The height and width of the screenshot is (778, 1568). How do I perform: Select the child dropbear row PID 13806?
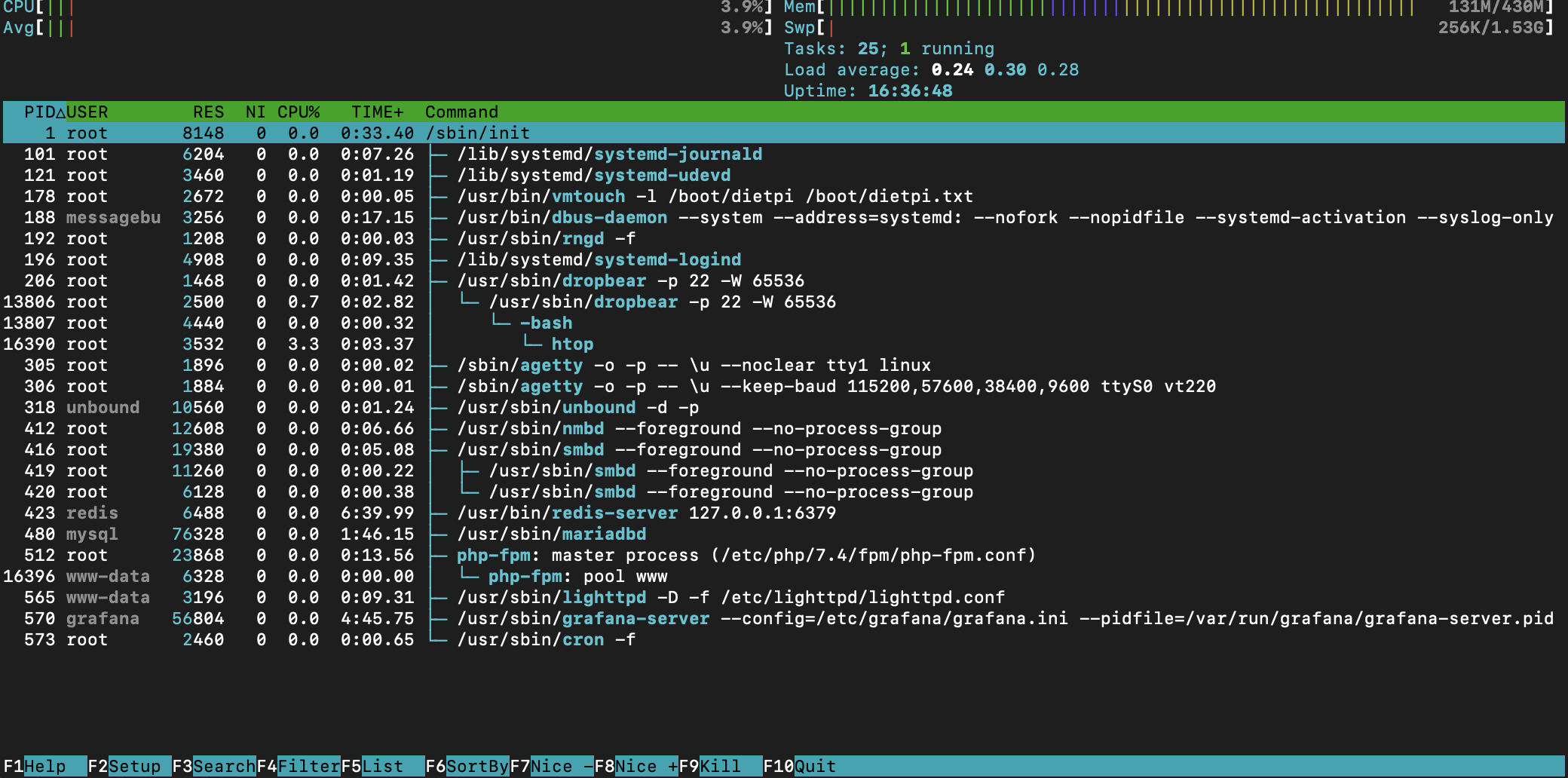(x=784, y=302)
